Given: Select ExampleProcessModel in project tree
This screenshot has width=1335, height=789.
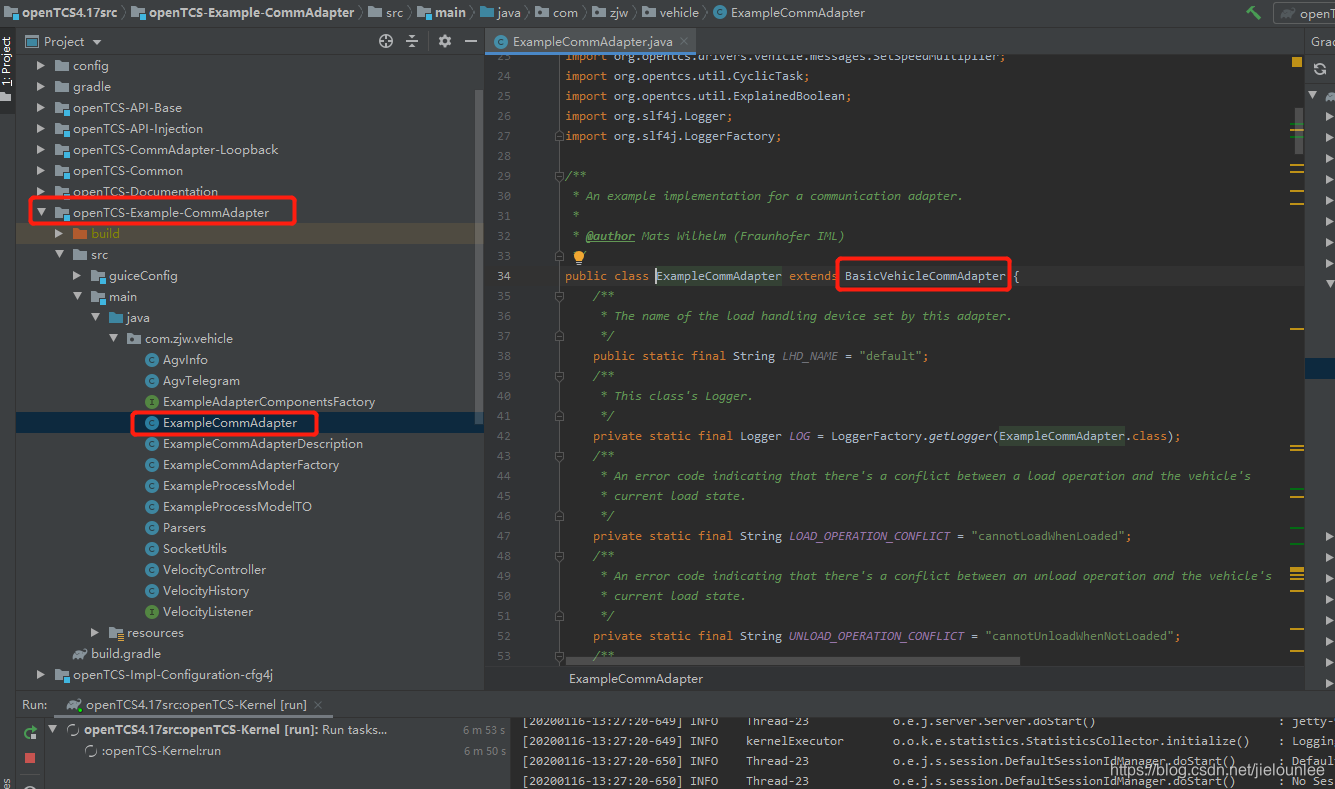Looking at the screenshot, I should pyautogui.click(x=229, y=486).
